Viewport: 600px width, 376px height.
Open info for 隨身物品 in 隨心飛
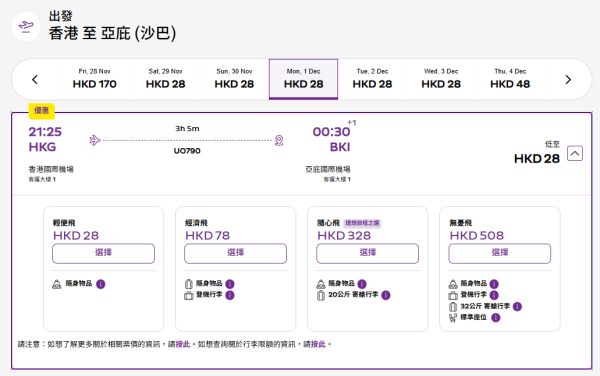362,284
